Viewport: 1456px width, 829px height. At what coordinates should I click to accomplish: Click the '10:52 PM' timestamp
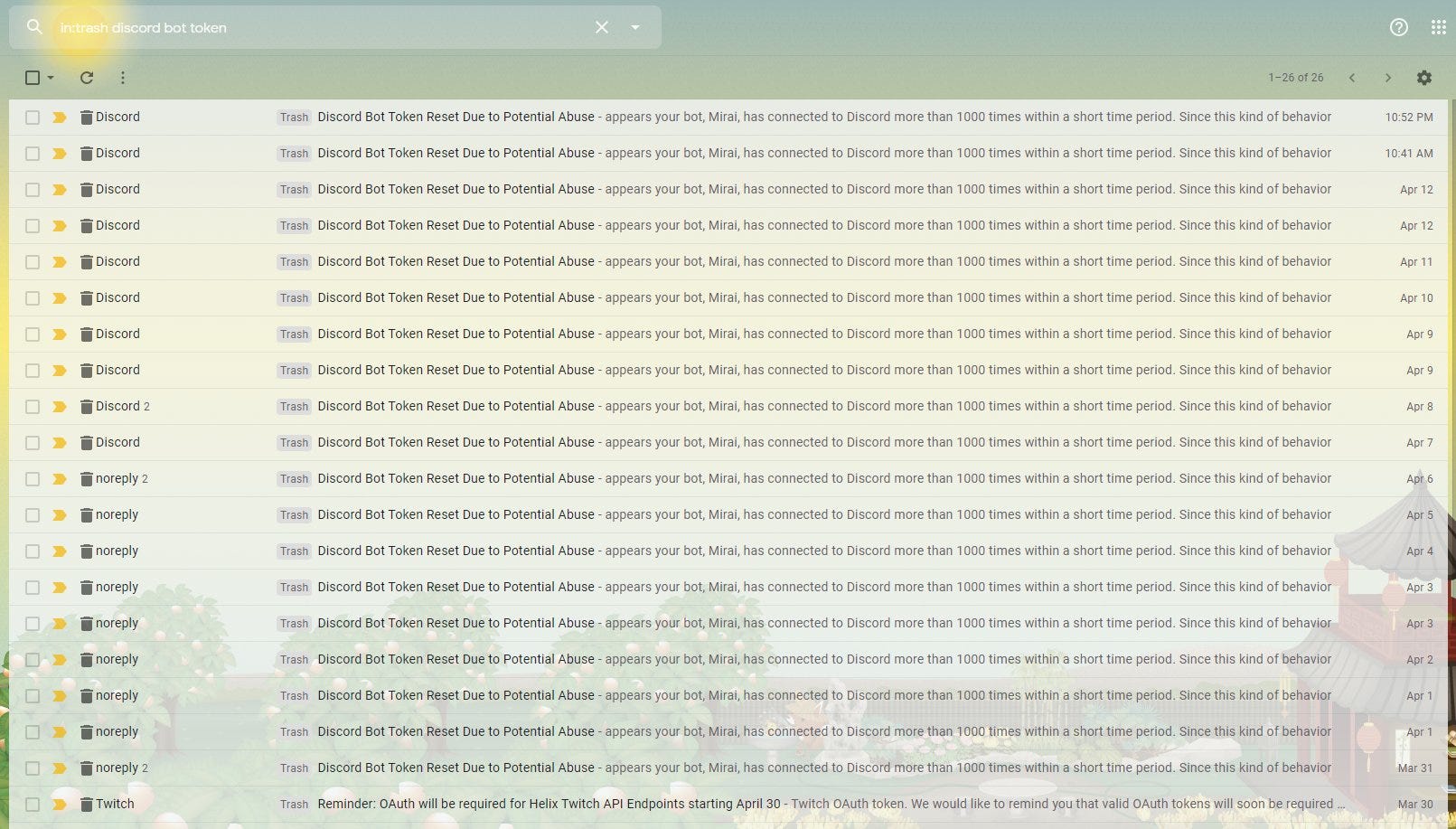click(x=1409, y=118)
